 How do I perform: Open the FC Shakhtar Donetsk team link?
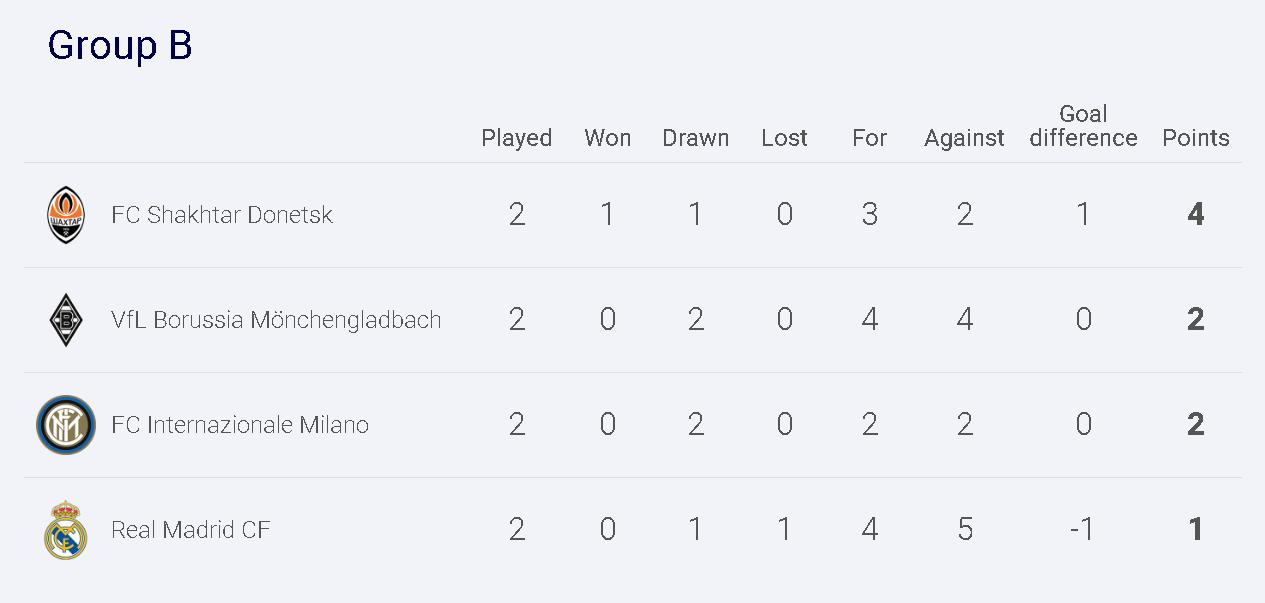(222, 215)
